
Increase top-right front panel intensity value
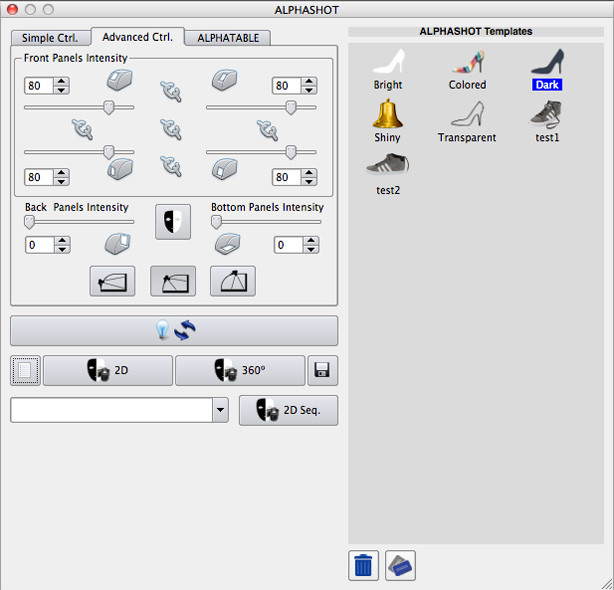point(309,82)
